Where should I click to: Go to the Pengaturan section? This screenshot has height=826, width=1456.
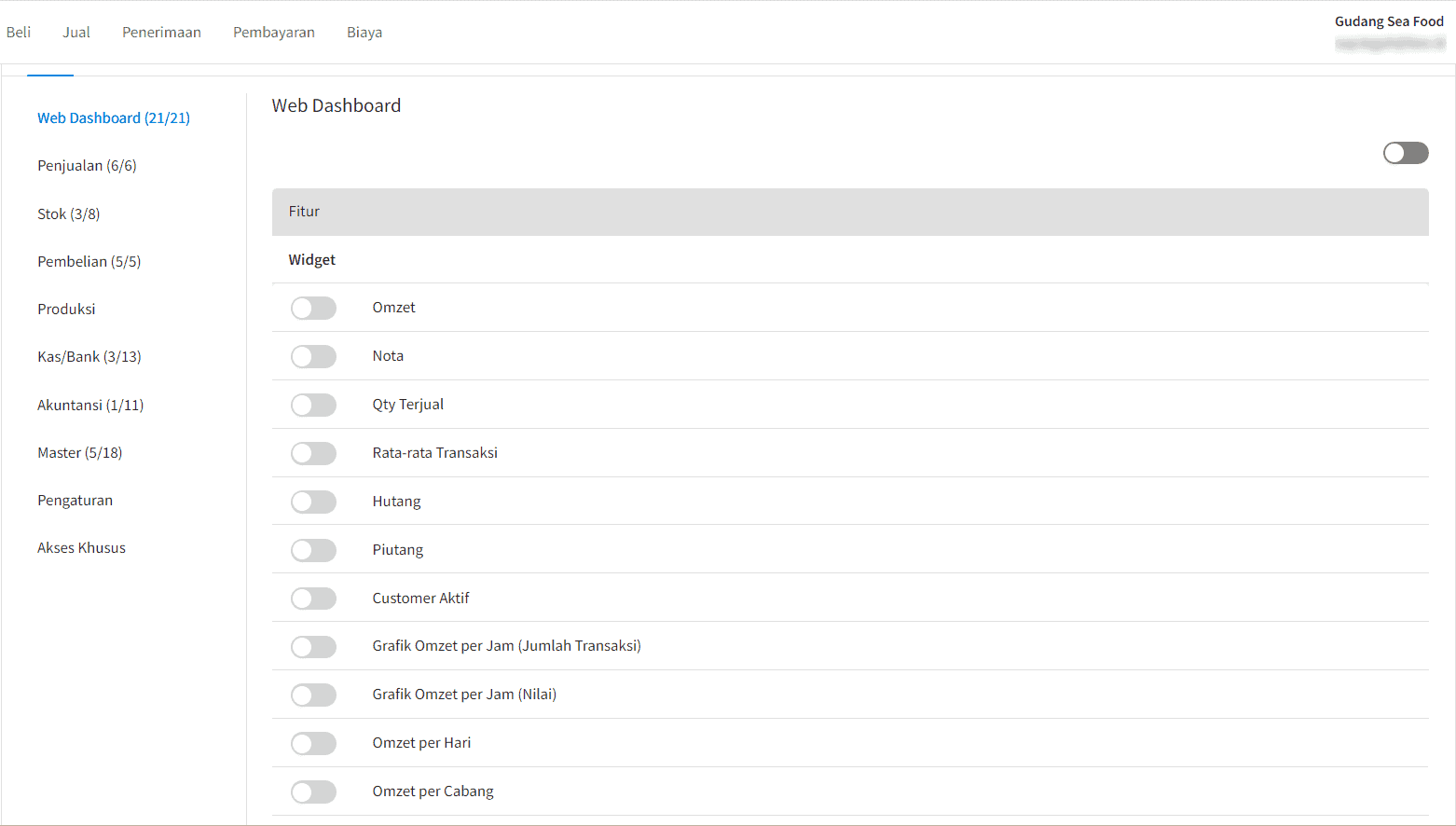click(75, 501)
